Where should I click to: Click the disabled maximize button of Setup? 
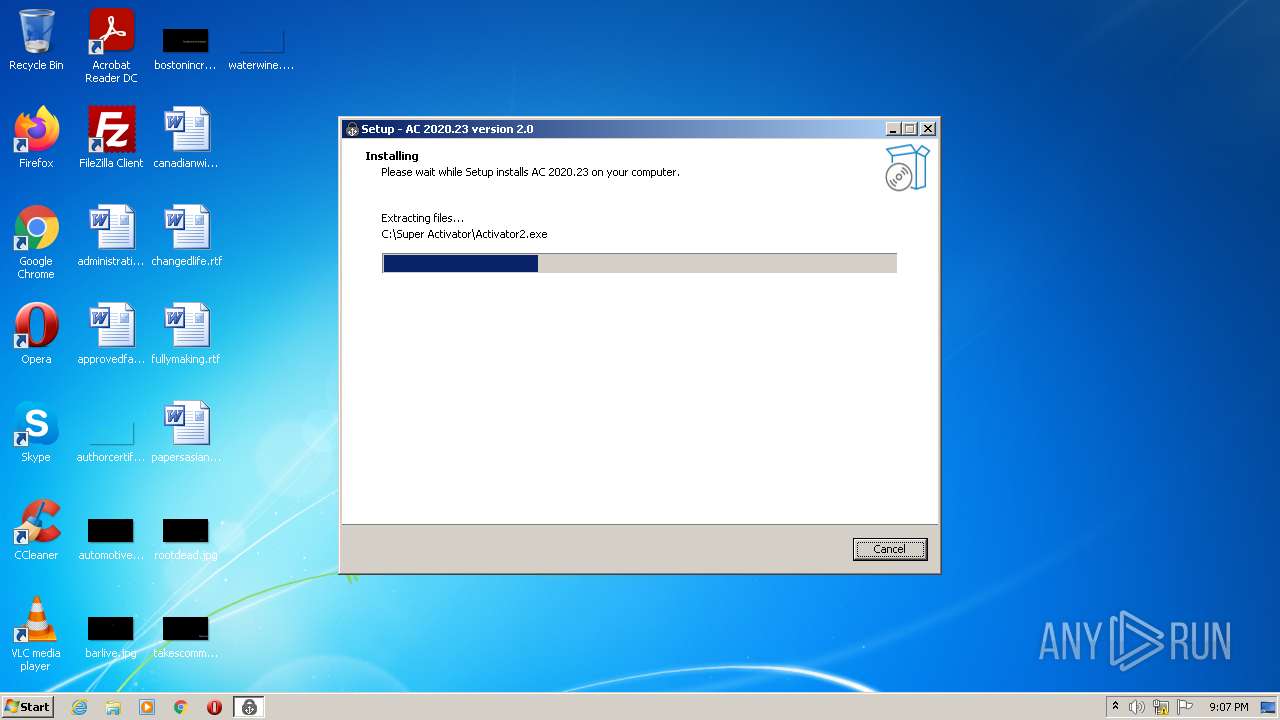point(909,129)
